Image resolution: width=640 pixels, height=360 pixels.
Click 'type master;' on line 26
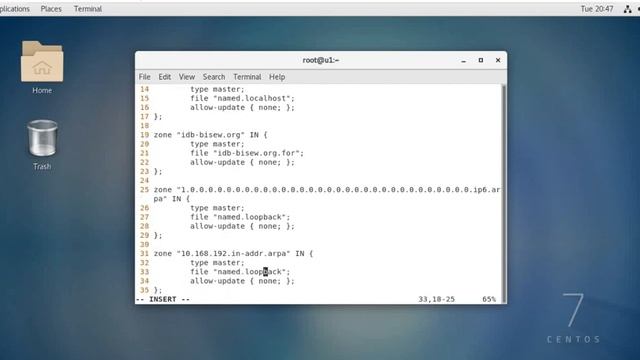click(217, 208)
